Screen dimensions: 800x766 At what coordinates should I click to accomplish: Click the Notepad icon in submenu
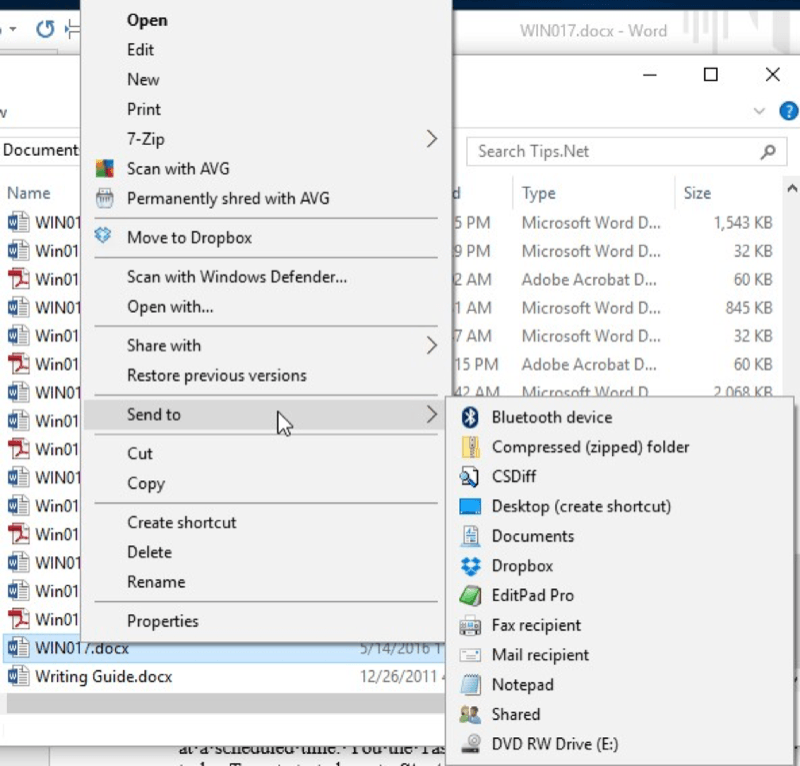(470, 685)
